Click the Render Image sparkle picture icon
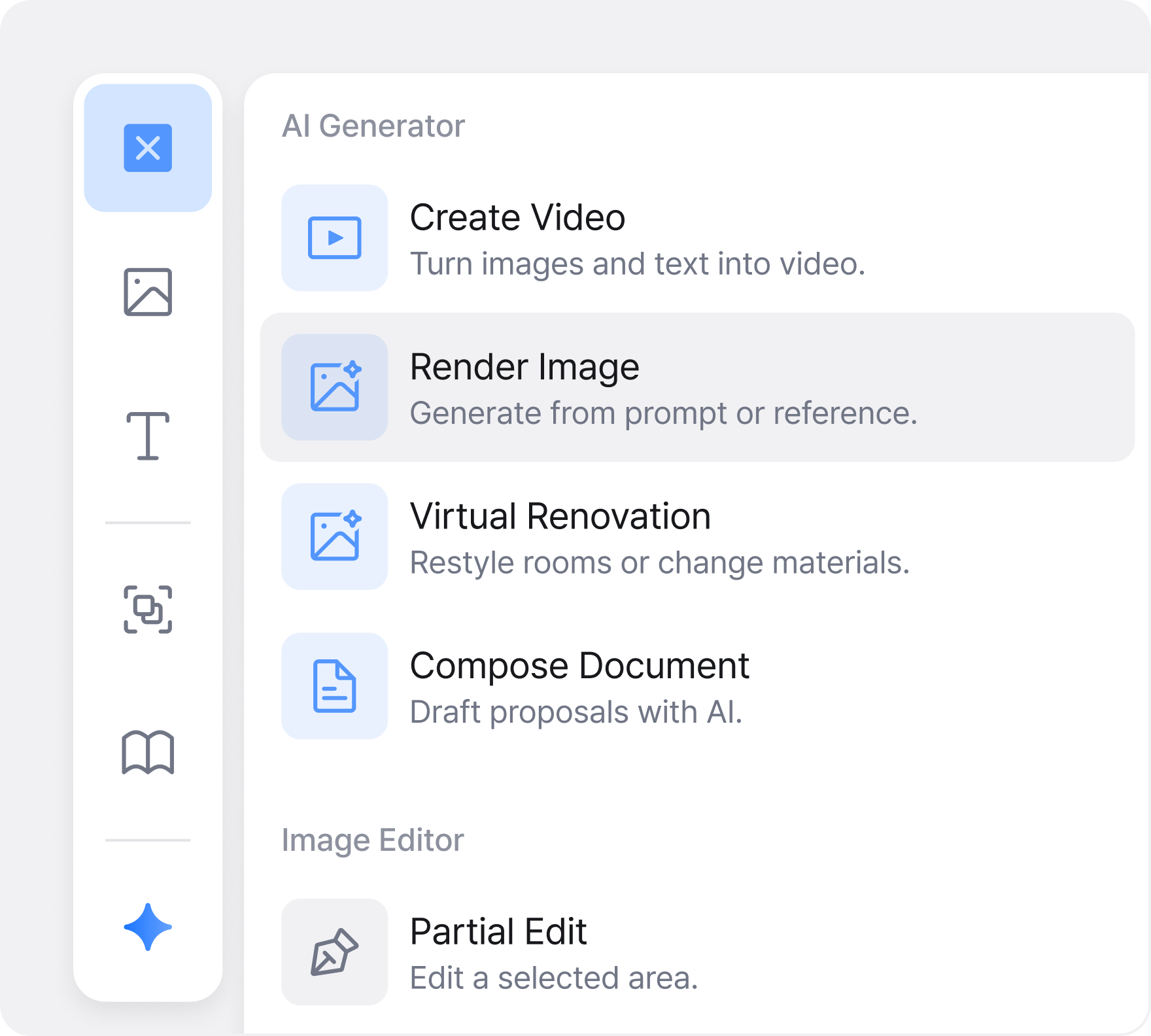Viewport: 1151px width, 1036px height. click(x=334, y=387)
